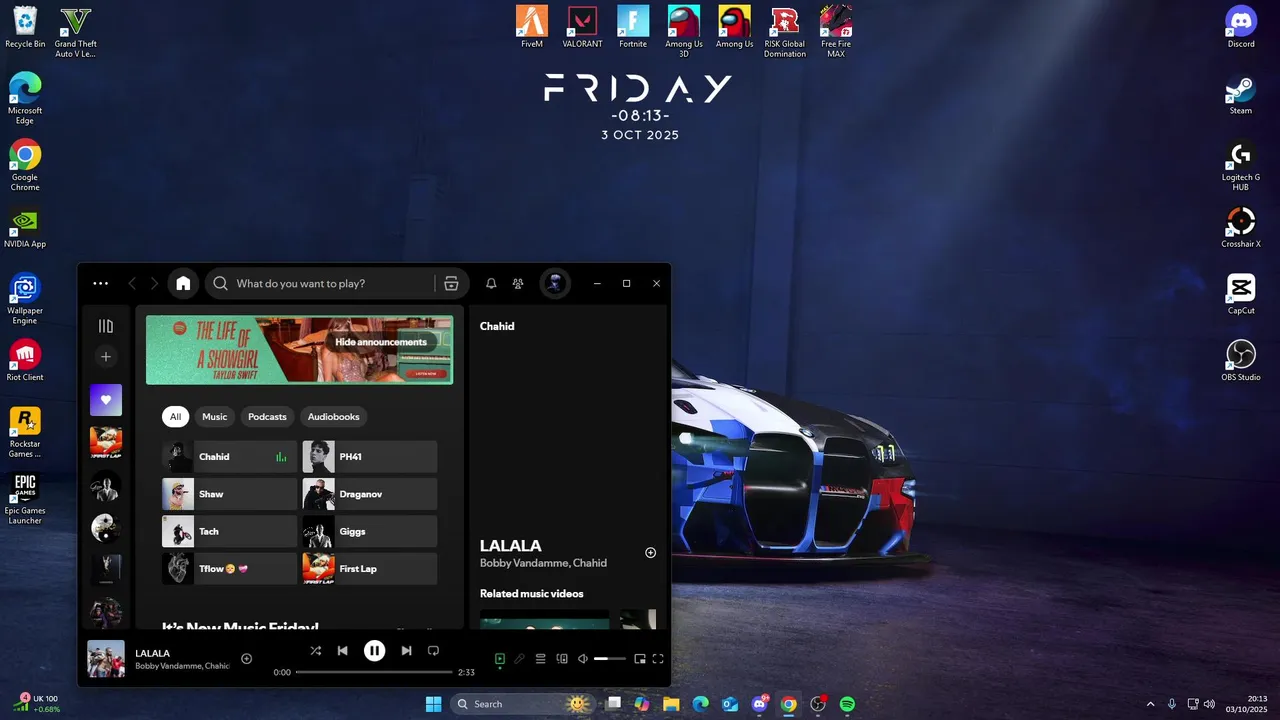Open Windows Start menu
Screen dimensions: 1280x720
(x=433, y=704)
